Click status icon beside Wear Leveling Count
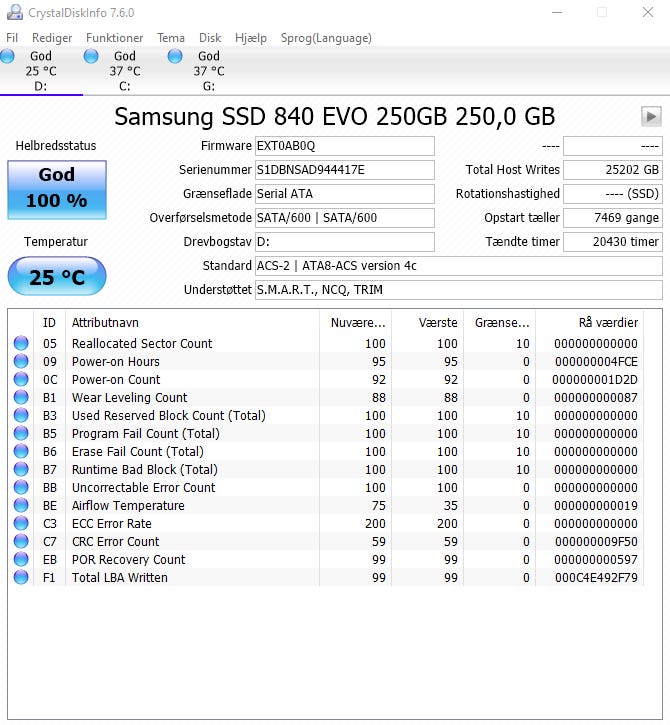This screenshot has width=670, height=725. point(21,398)
